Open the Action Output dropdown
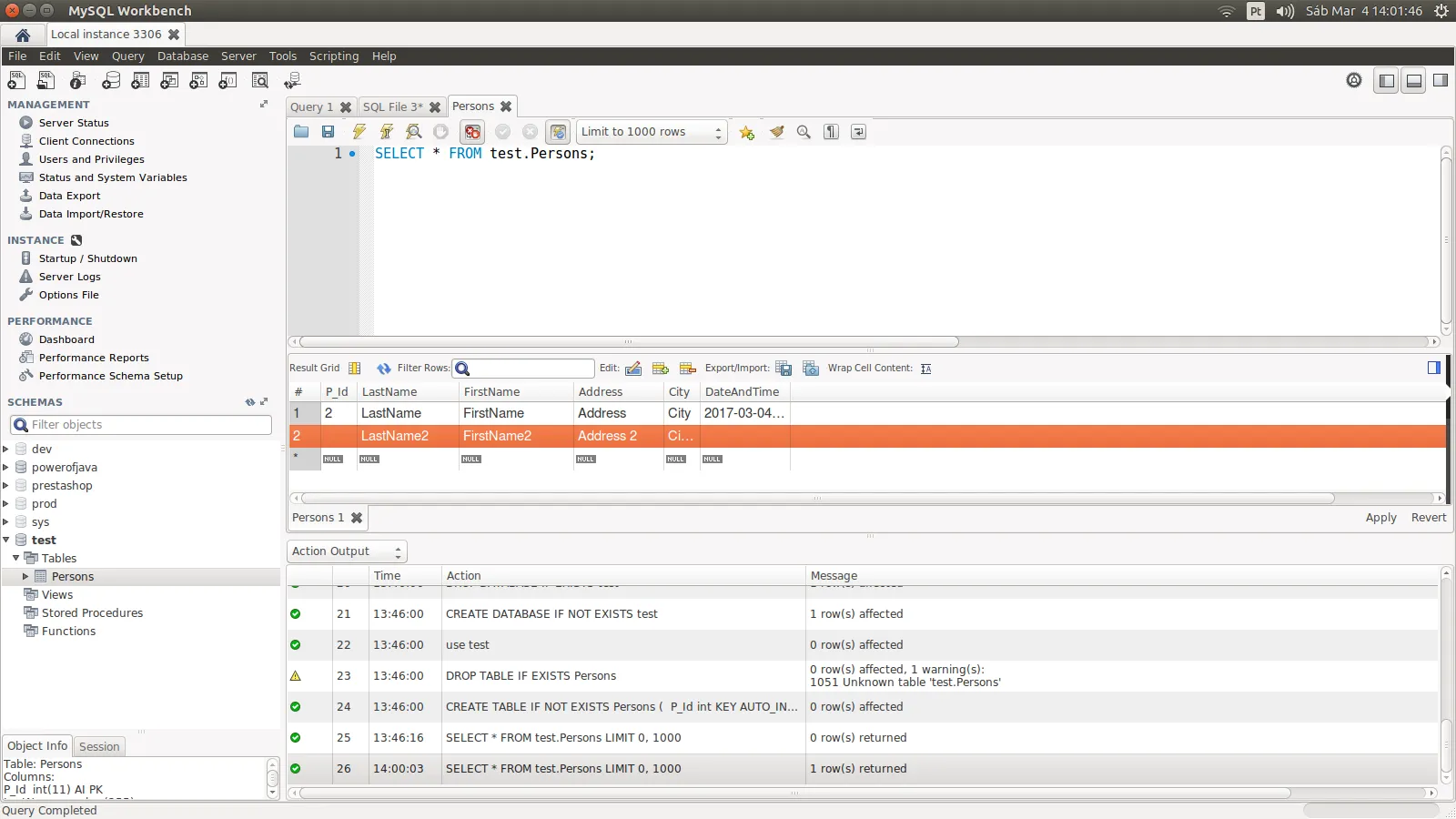 pyautogui.click(x=347, y=551)
